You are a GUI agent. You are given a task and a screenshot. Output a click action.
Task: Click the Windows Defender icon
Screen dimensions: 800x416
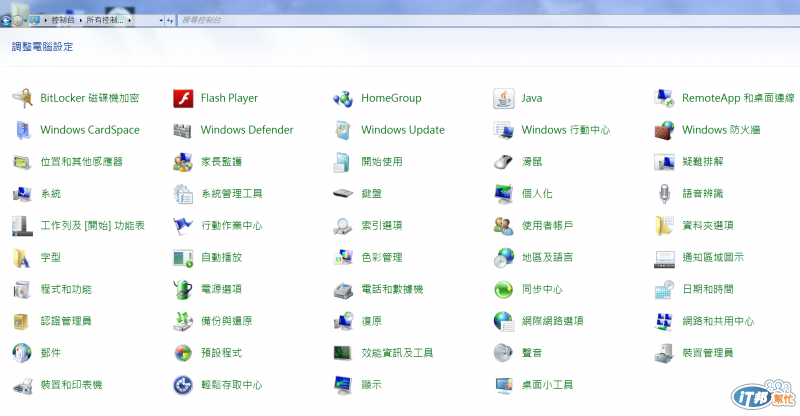(183, 130)
